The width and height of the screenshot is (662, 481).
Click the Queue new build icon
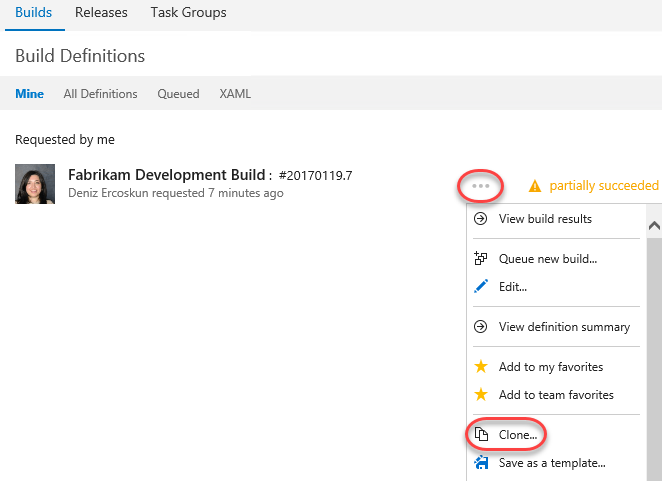click(x=480, y=258)
